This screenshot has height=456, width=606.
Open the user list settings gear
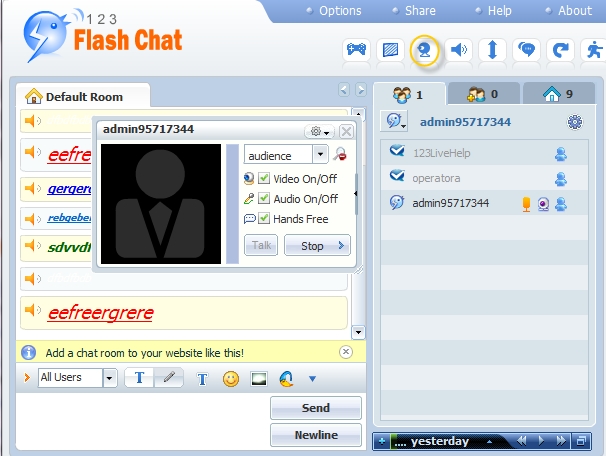[575, 122]
